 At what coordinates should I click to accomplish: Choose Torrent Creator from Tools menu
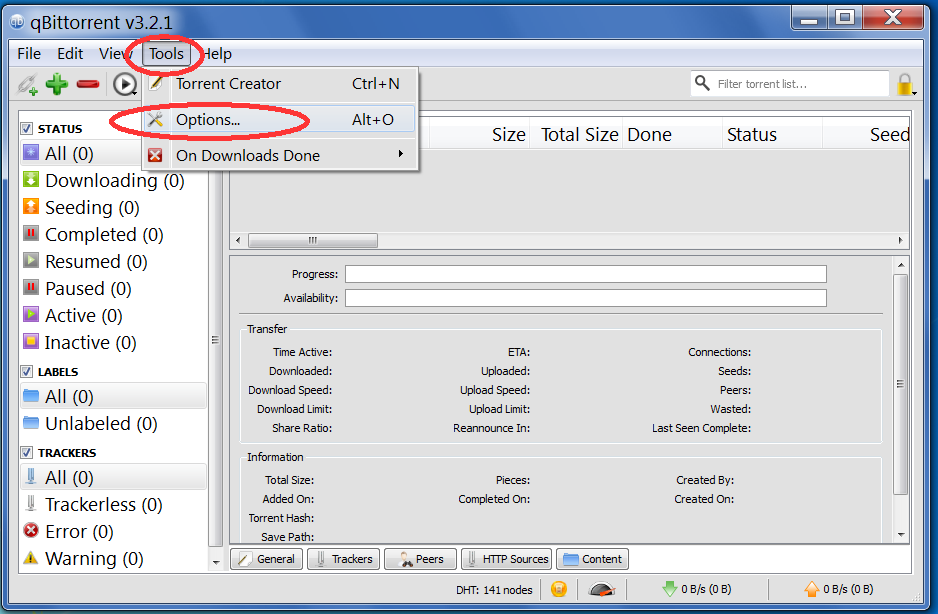click(279, 84)
